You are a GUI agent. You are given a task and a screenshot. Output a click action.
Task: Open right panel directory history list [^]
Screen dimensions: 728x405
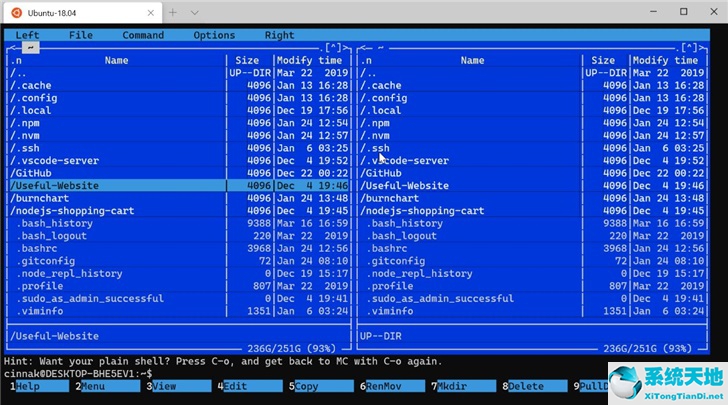pos(689,47)
